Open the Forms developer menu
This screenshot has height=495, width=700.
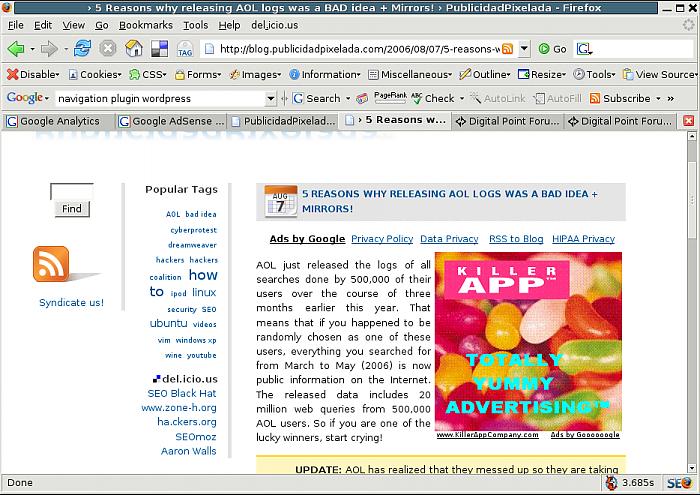pos(198,75)
